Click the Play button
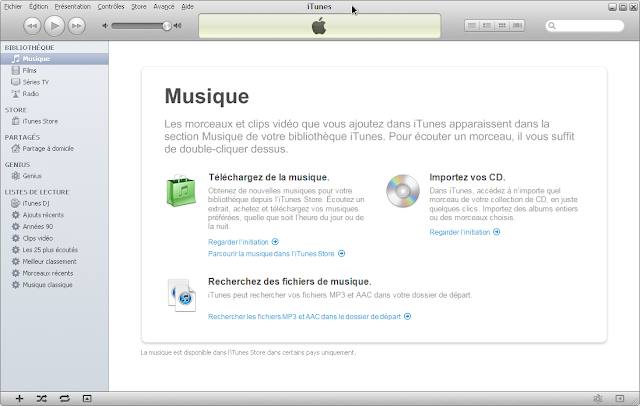This screenshot has width=640, height=406. (x=54, y=26)
